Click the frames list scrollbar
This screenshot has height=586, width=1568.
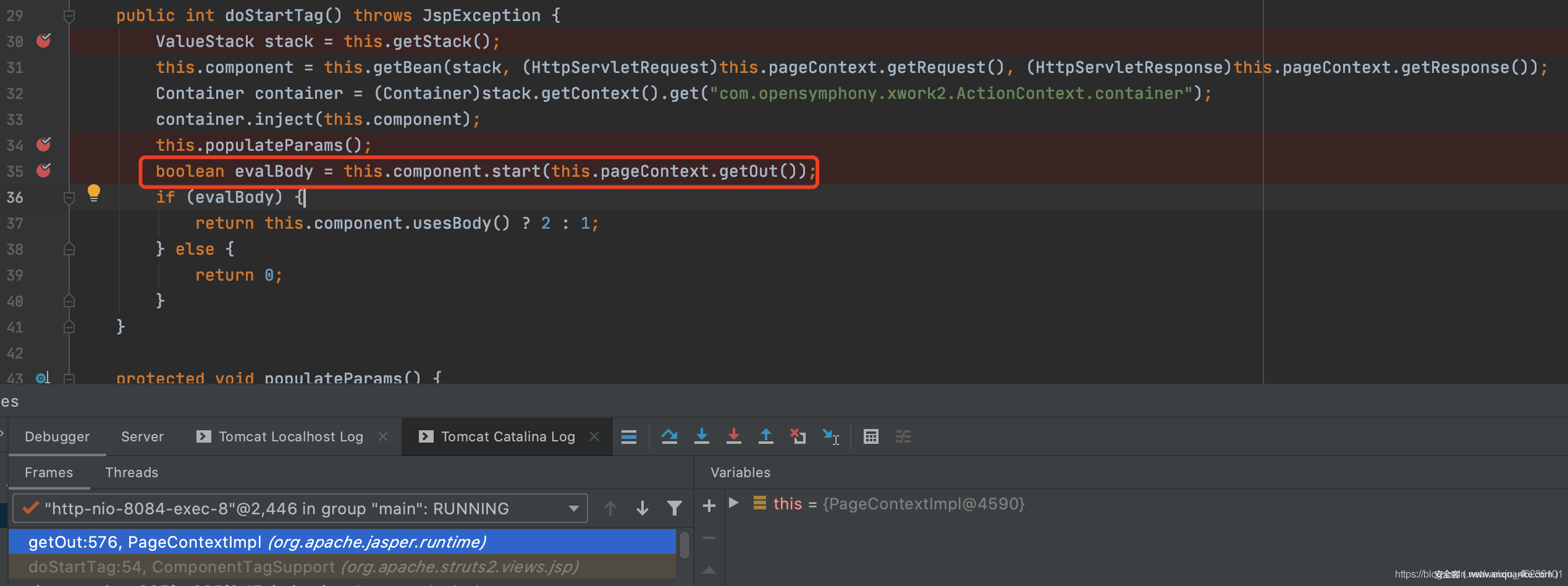[x=685, y=545]
